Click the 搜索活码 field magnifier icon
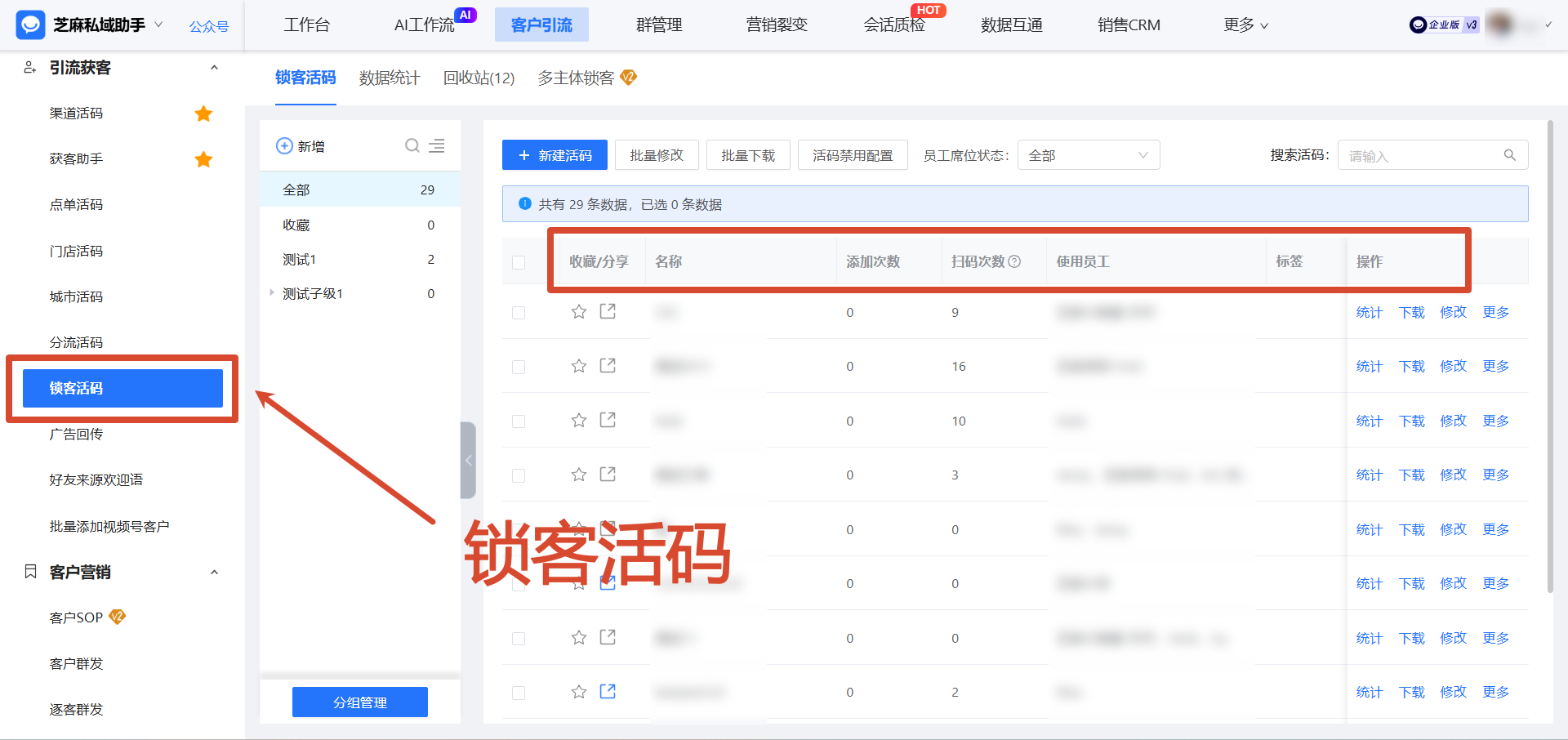The height and width of the screenshot is (740, 1568). pos(1509,155)
